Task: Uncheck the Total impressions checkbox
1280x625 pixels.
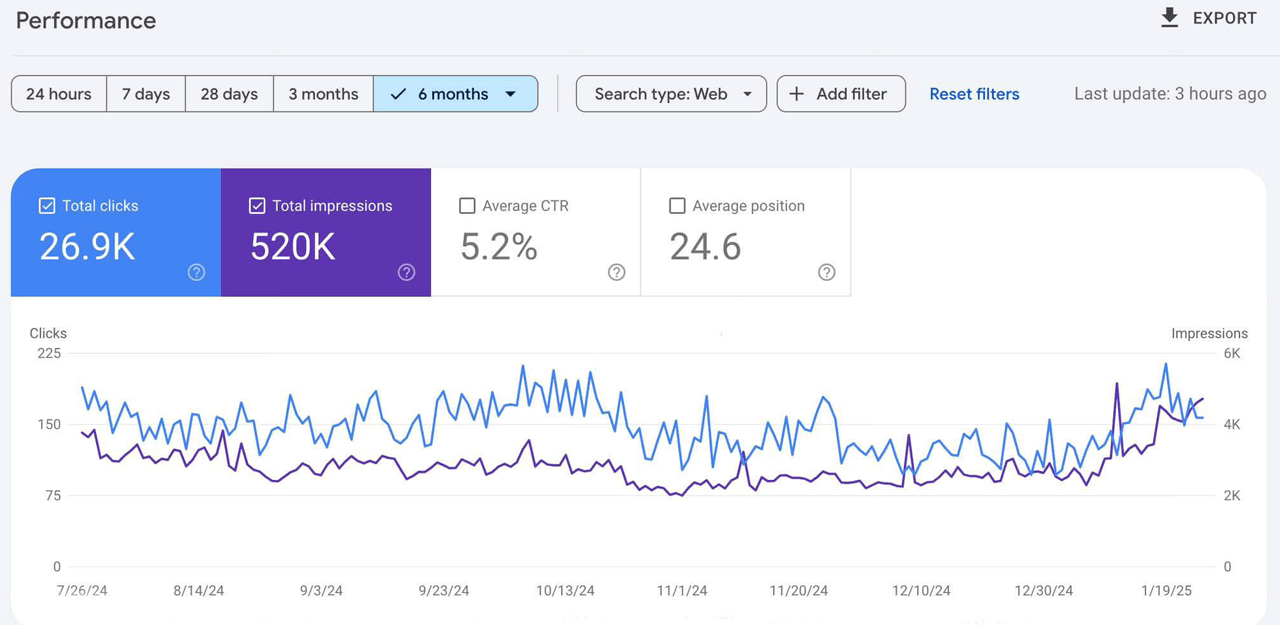Action: pos(257,206)
